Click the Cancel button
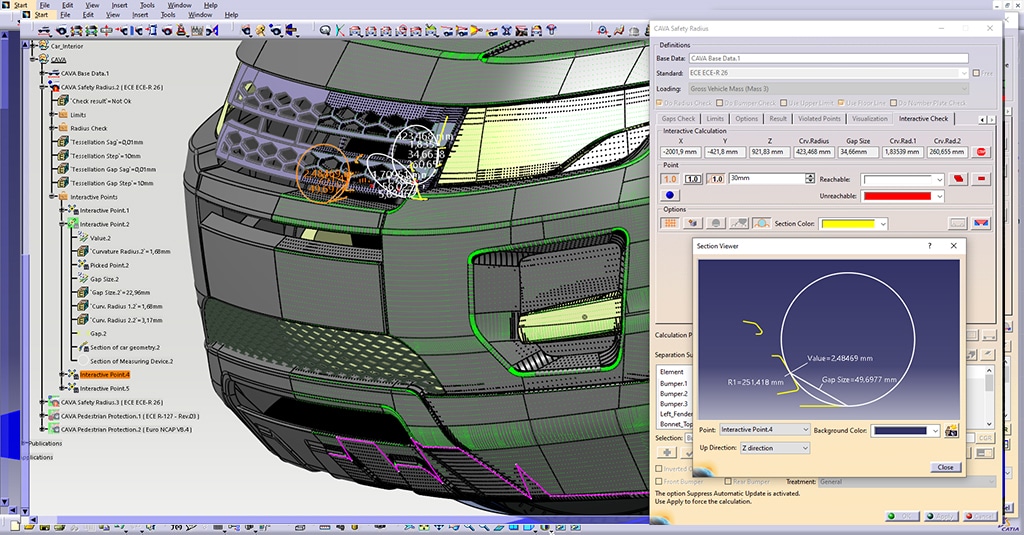This screenshot has width=1024, height=535. pos(980,516)
